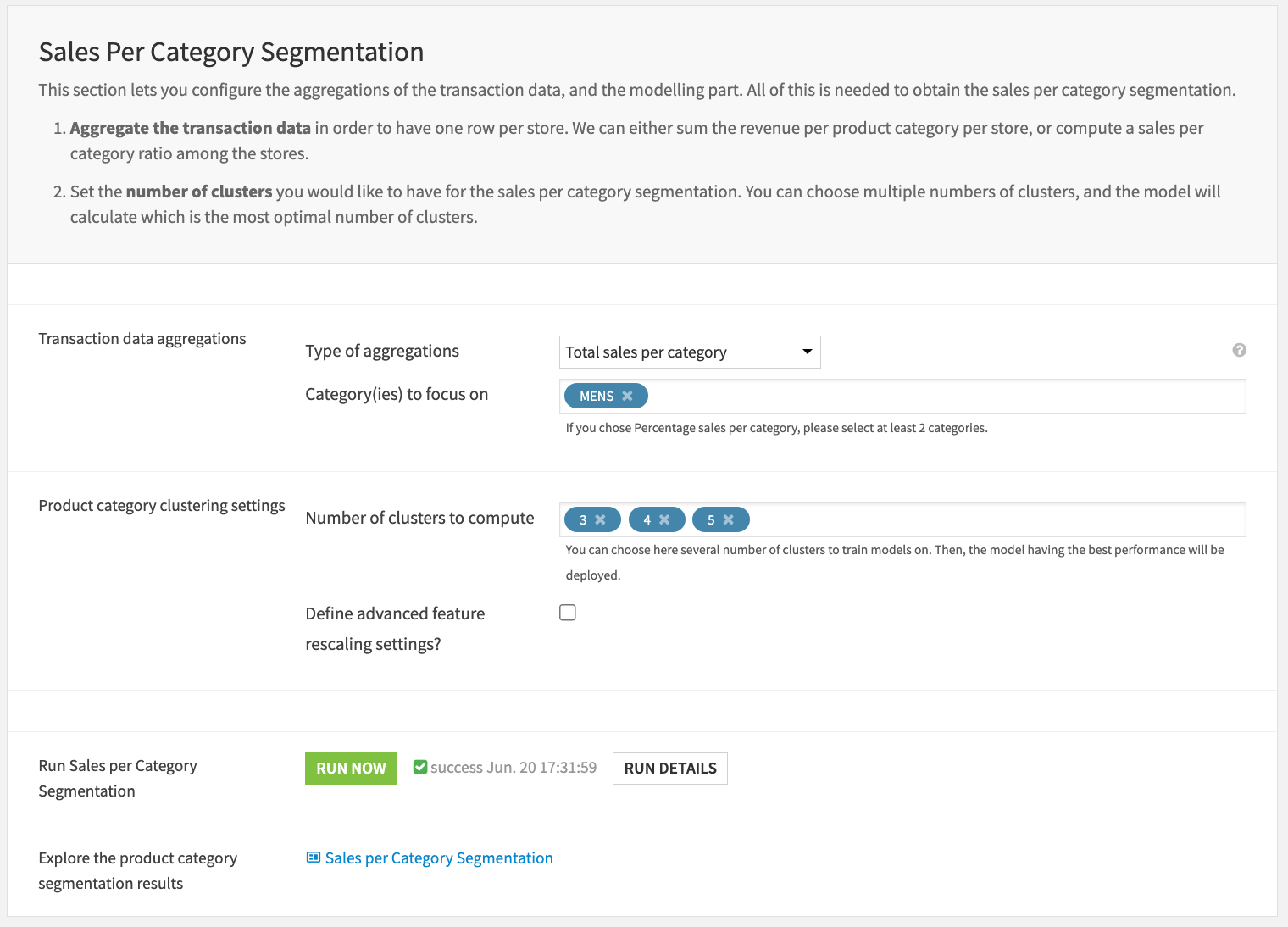Open the Total sales per category dropdown

click(x=689, y=352)
